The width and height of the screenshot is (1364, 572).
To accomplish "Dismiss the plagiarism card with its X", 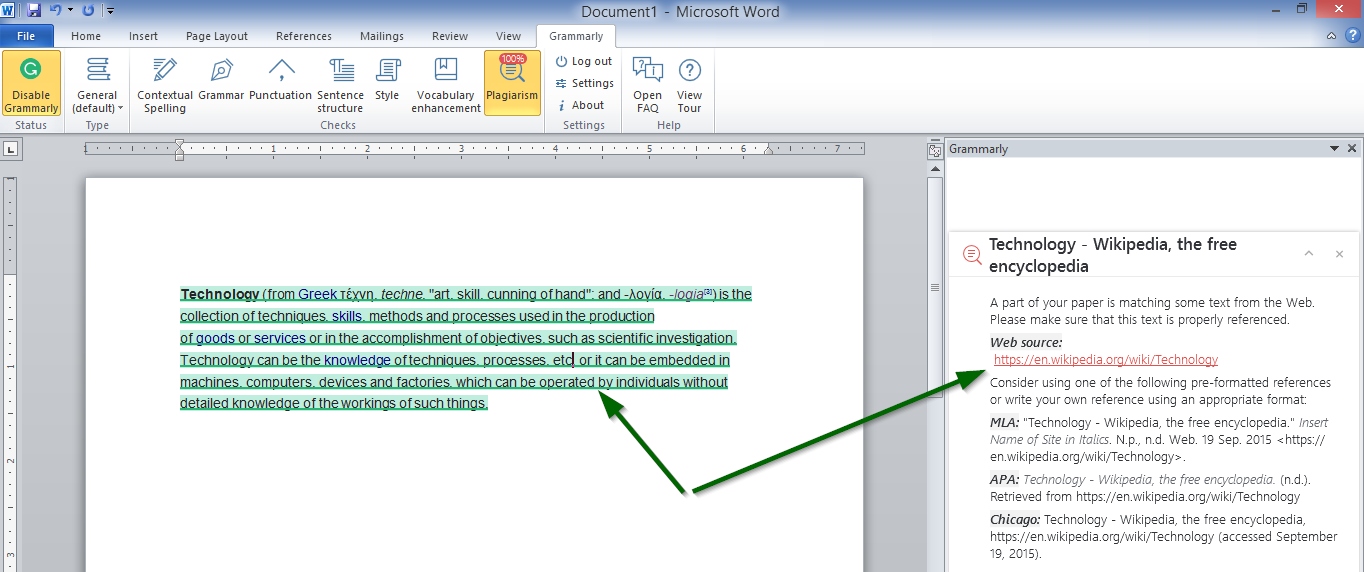I will click(1339, 254).
